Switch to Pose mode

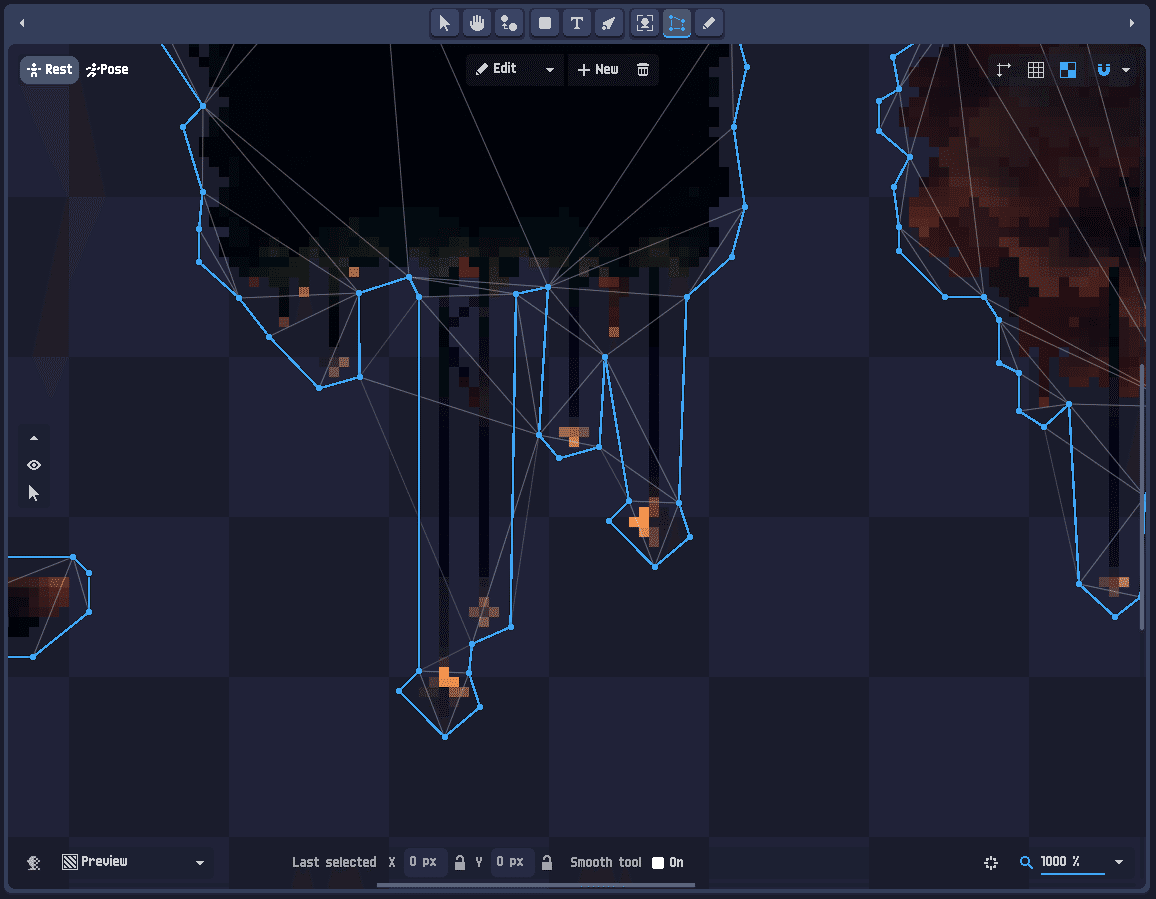[x=108, y=69]
